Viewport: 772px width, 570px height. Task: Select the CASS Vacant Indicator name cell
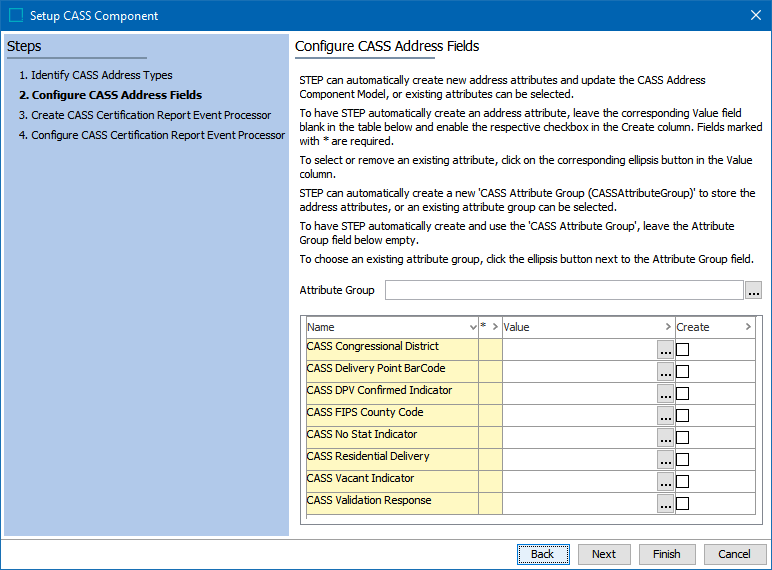click(x=392, y=481)
